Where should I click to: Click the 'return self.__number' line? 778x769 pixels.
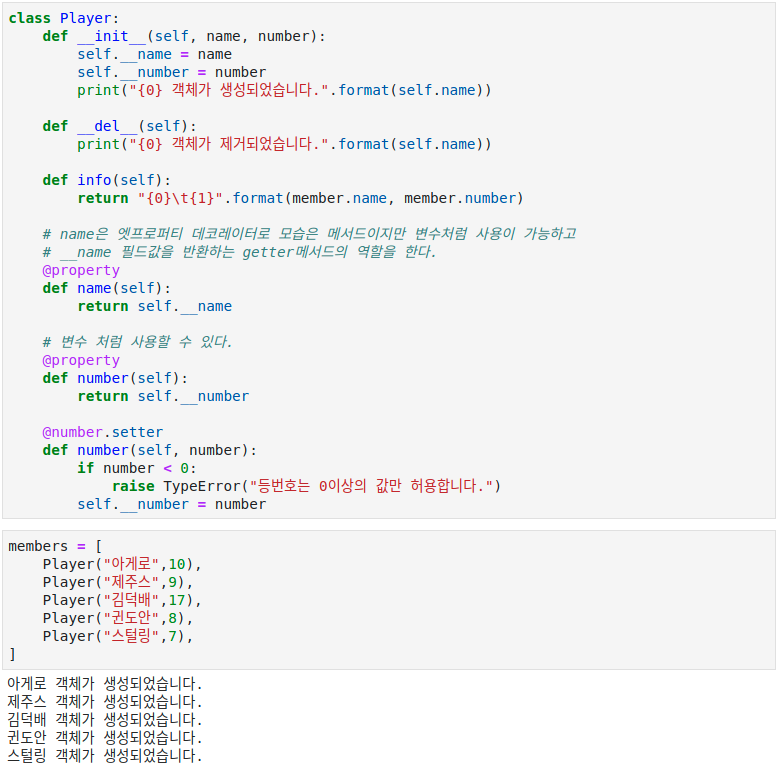coord(163,396)
